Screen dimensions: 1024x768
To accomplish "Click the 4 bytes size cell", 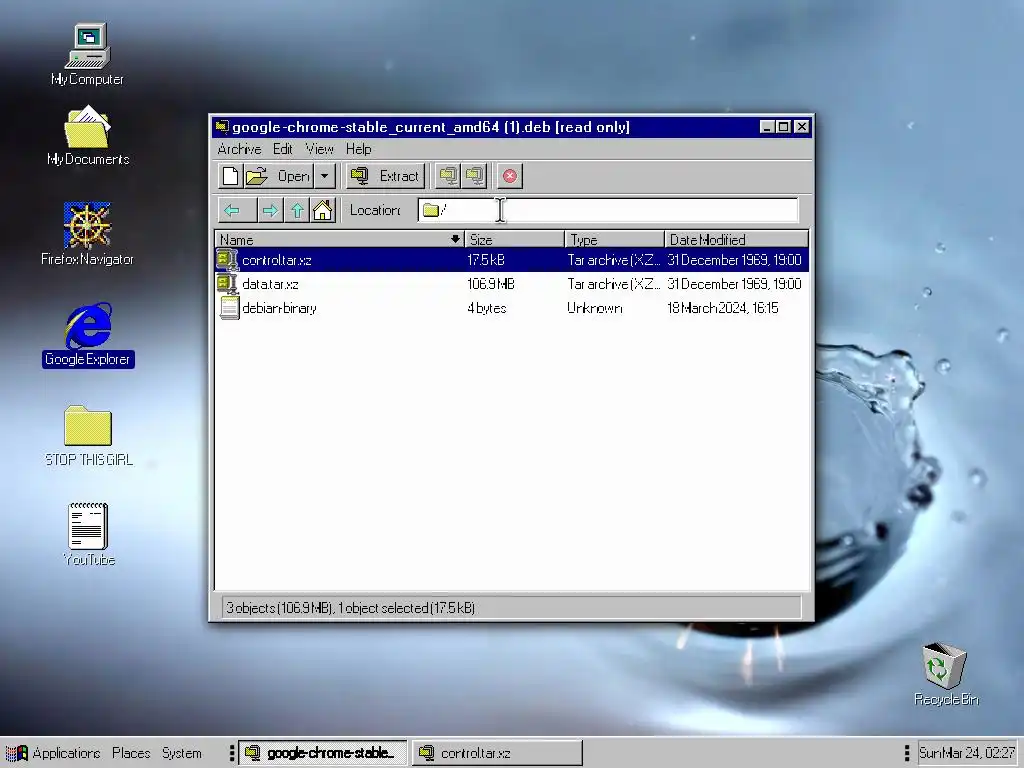I will [x=487, y=308].
